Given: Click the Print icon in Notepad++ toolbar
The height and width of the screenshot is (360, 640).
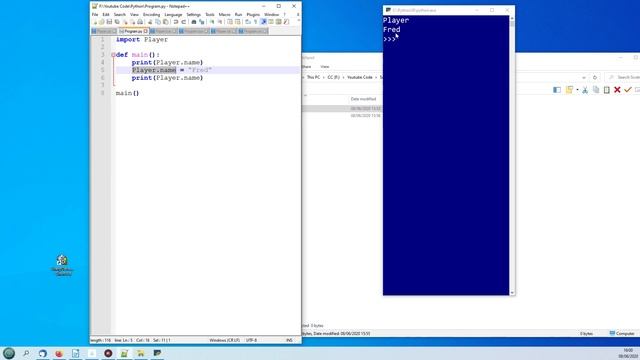Looking at the screenshot, I should tap(140, 22).
